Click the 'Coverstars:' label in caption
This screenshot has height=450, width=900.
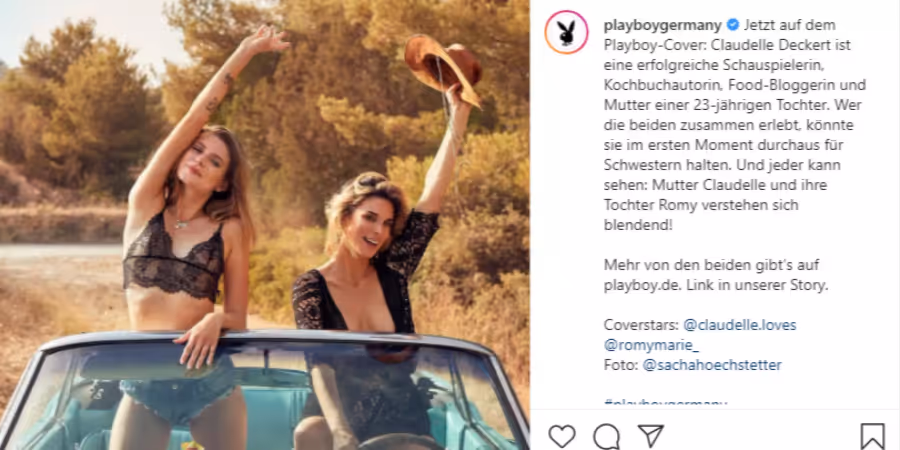(641, 325)
